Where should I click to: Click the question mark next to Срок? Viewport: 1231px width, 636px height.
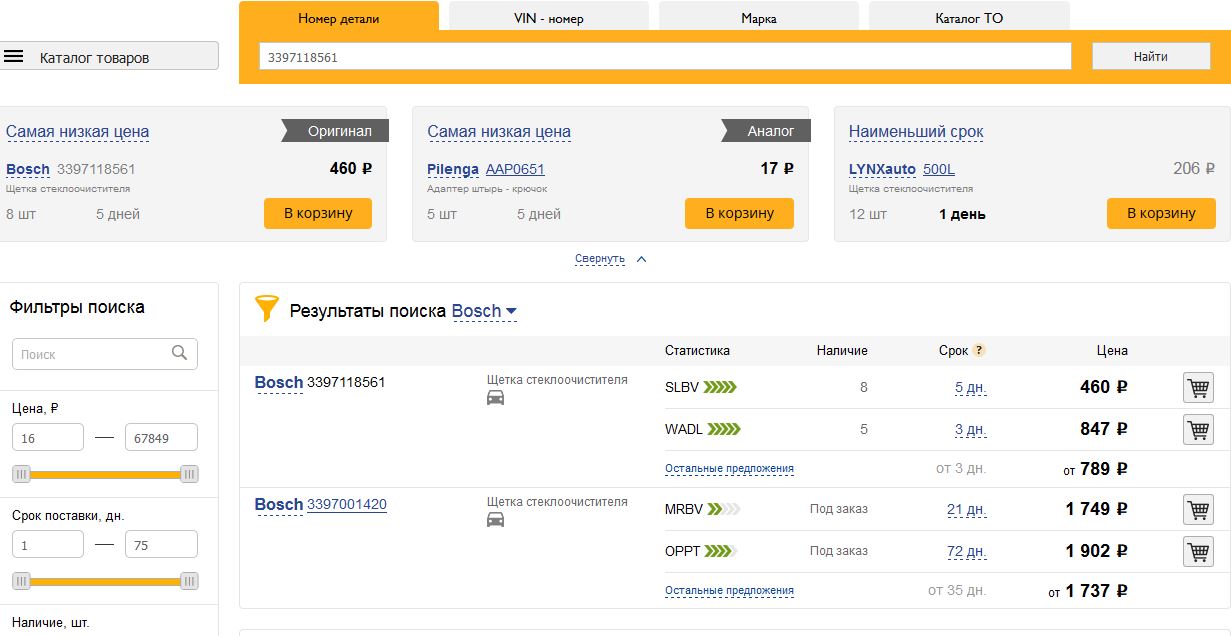(979, 350)
